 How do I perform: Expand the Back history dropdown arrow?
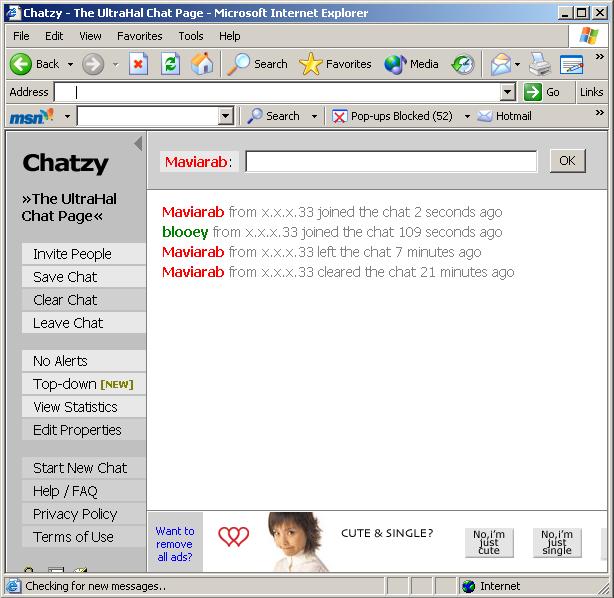pos(70,64)
